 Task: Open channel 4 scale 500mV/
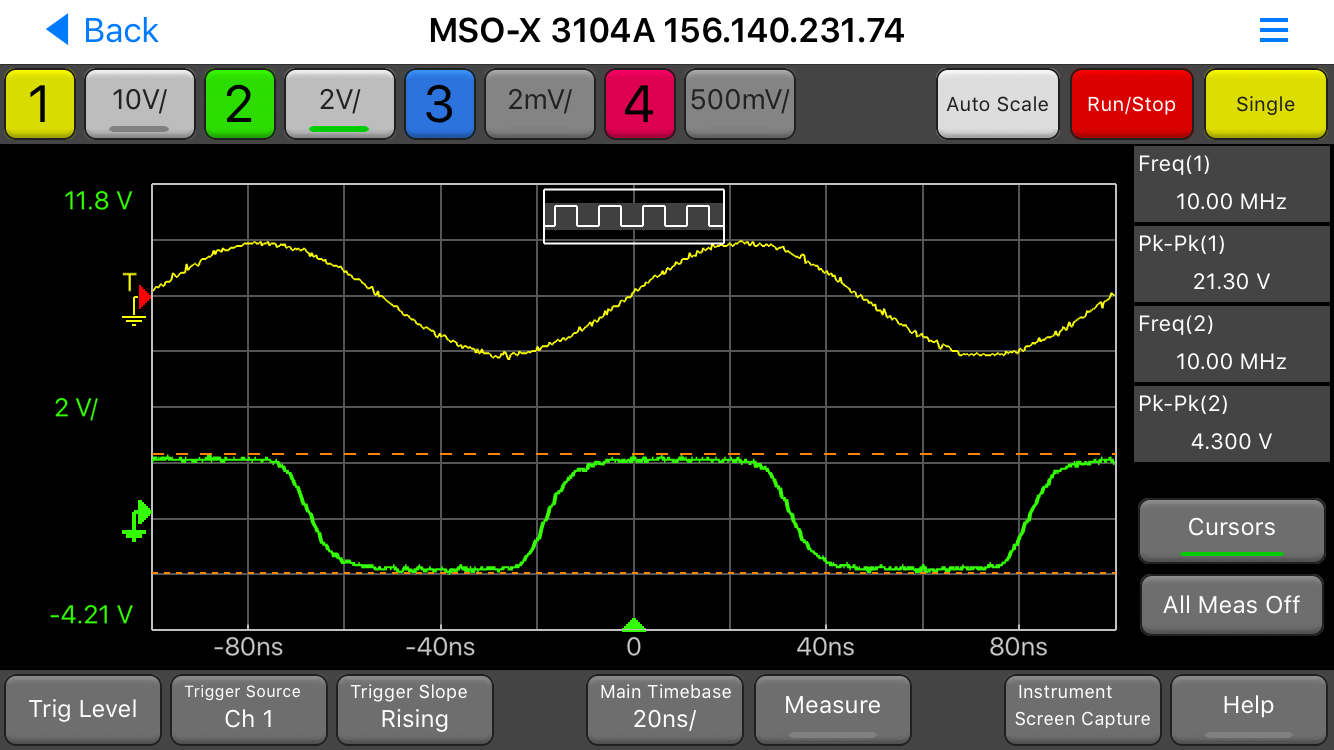[740, 104]
